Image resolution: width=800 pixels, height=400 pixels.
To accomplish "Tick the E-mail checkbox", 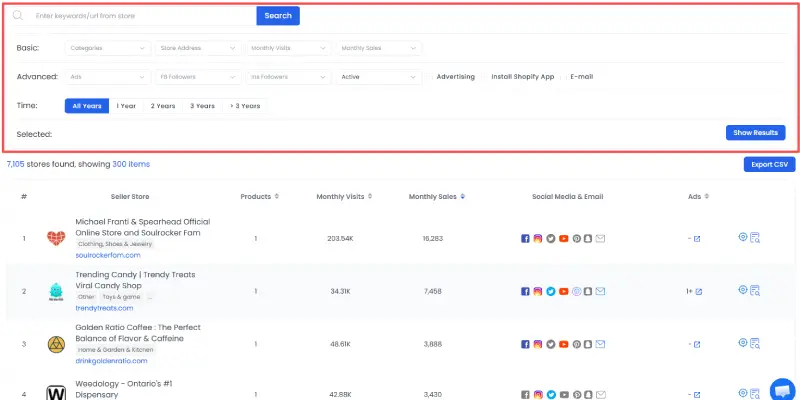I will pyautogui.click(x=564, y=77).
